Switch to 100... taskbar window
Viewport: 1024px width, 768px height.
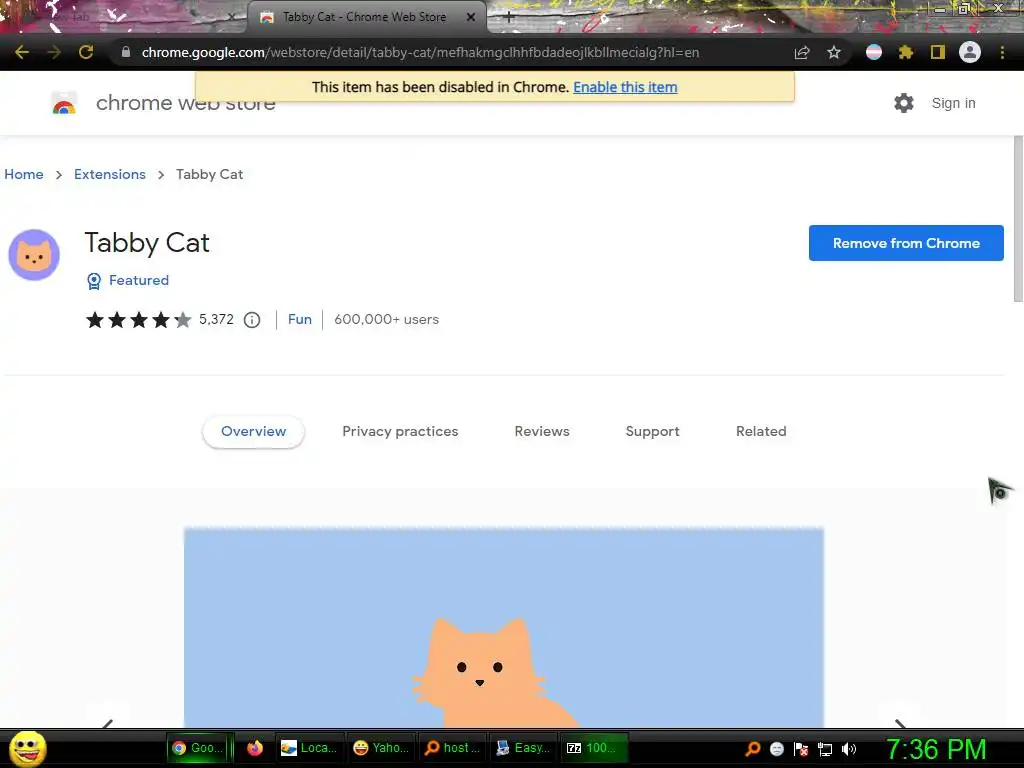click(593, 748)
